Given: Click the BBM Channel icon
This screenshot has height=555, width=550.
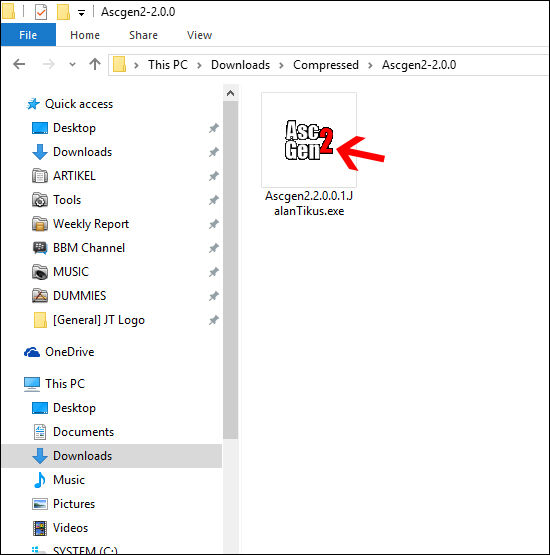Looking at the screenshot, I should click(x=40, y=248).
